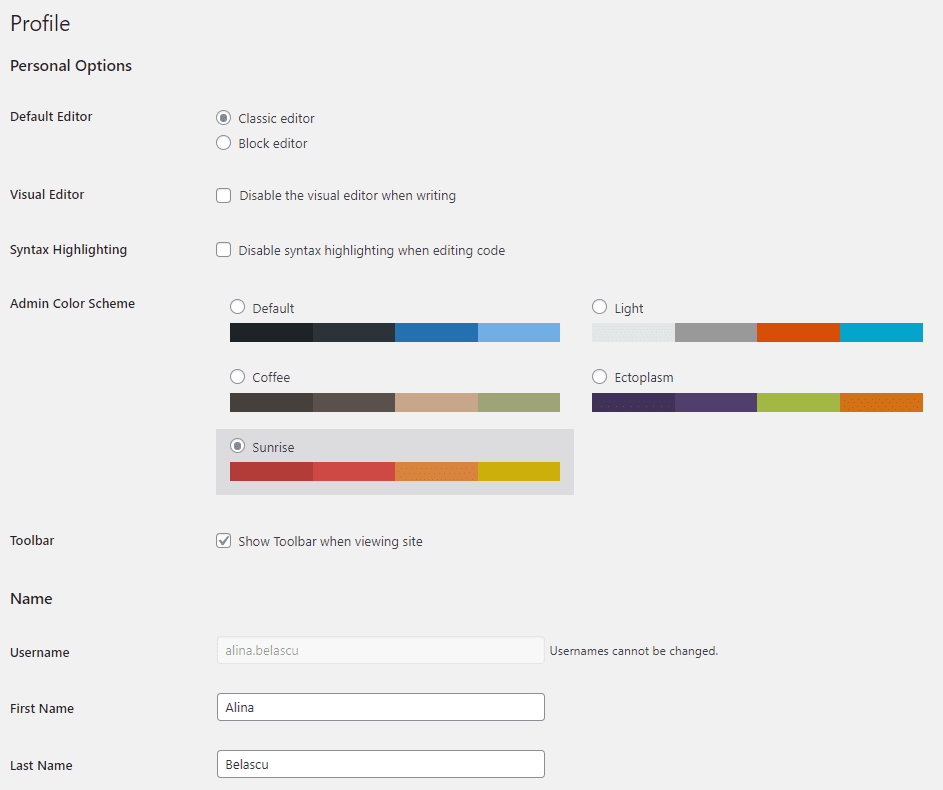
Task: Click inside the Last Name field
Action: coord(380,763)
